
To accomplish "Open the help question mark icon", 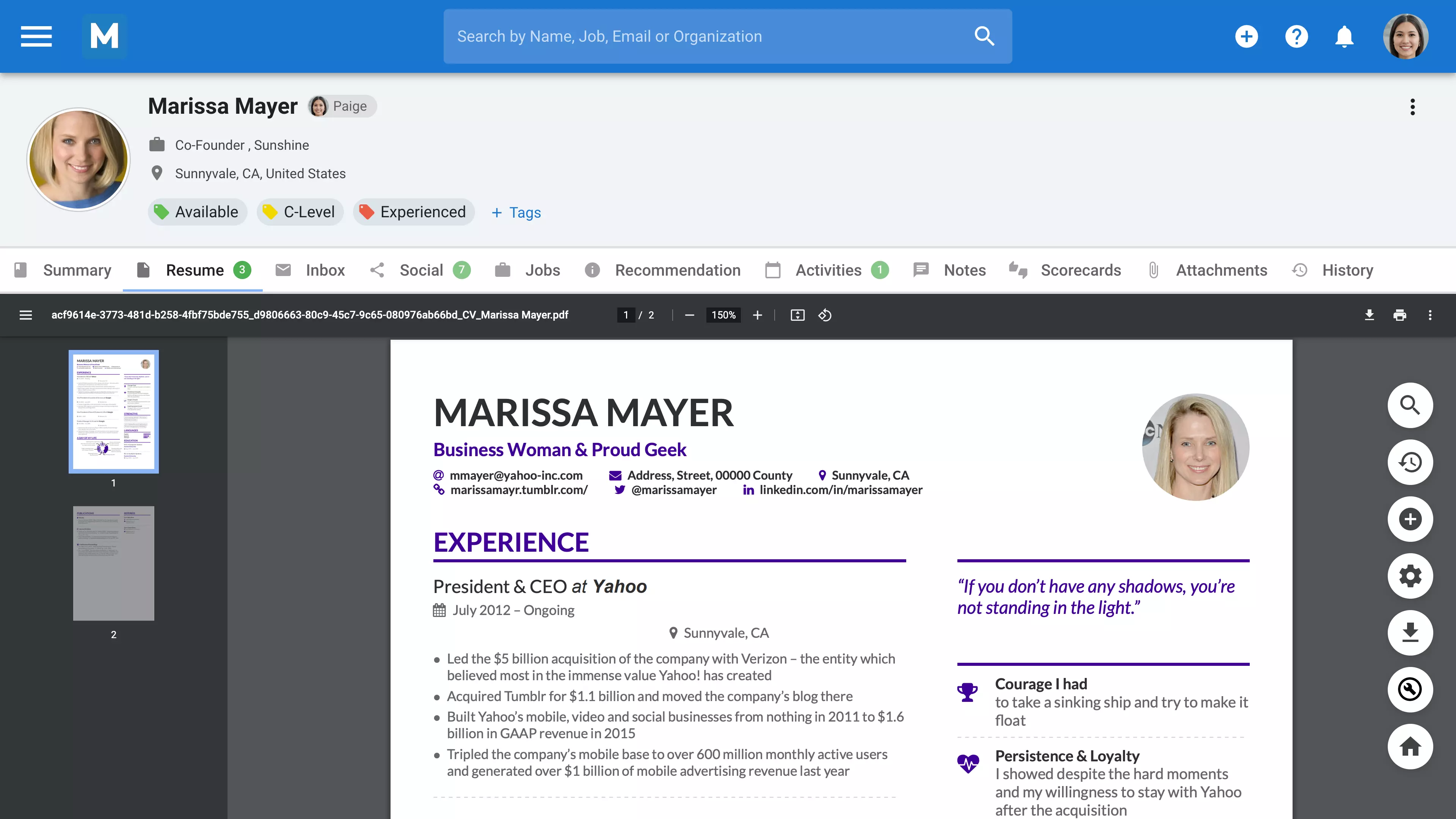I will point(1296,36).
